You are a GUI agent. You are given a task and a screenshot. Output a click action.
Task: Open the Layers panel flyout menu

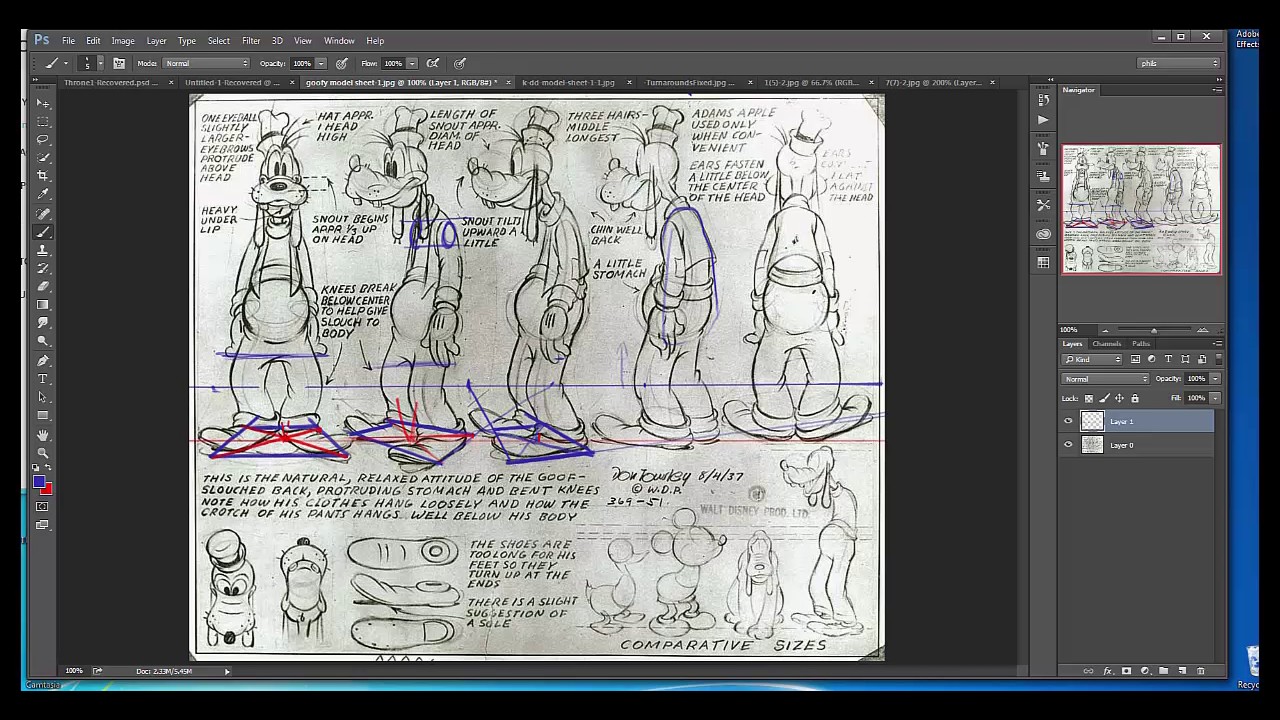pos(1216,344)
